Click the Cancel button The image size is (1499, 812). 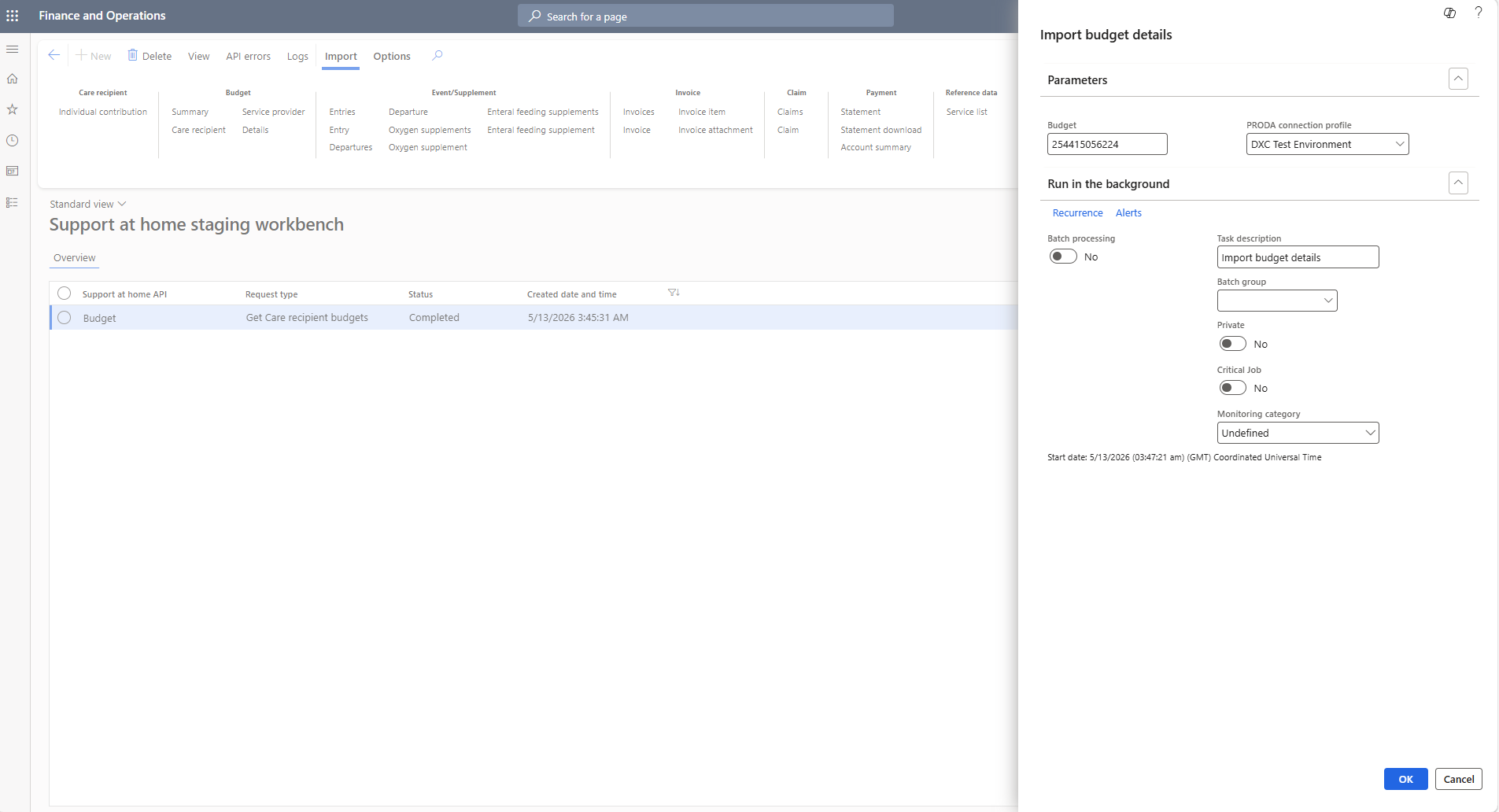pos(1459,779)
